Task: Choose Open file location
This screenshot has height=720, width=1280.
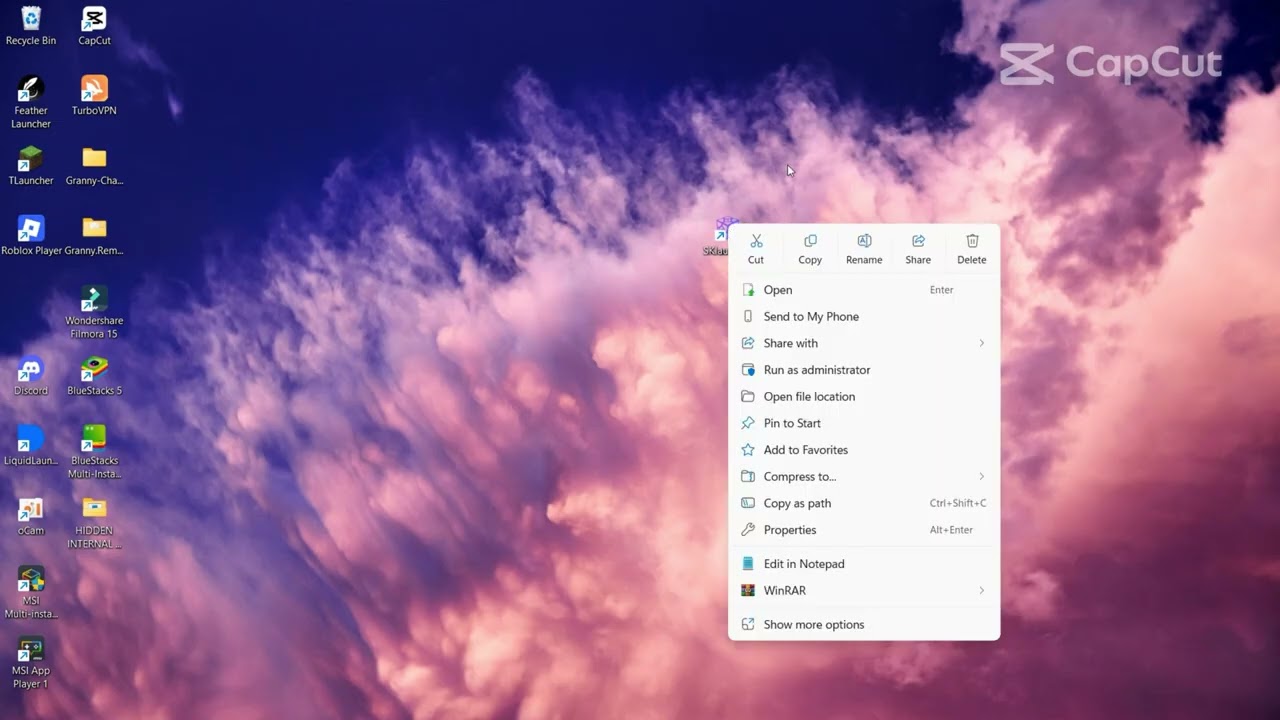Action: point(864,396)
